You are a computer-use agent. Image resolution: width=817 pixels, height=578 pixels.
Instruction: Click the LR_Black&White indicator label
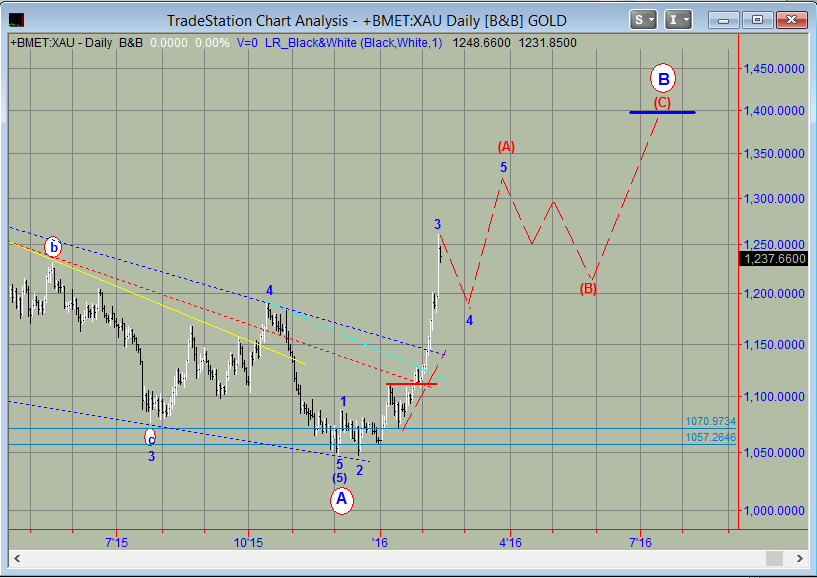[353, 43]
